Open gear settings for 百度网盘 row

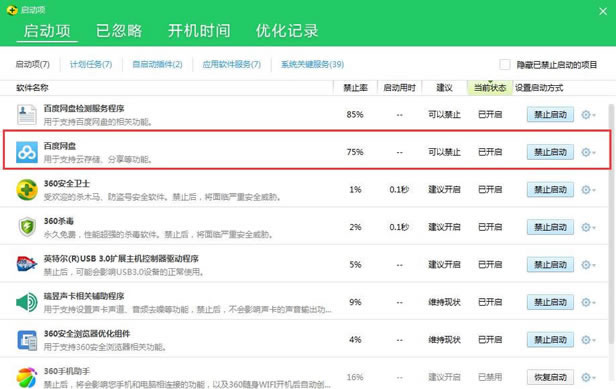(x=588, y=152)
